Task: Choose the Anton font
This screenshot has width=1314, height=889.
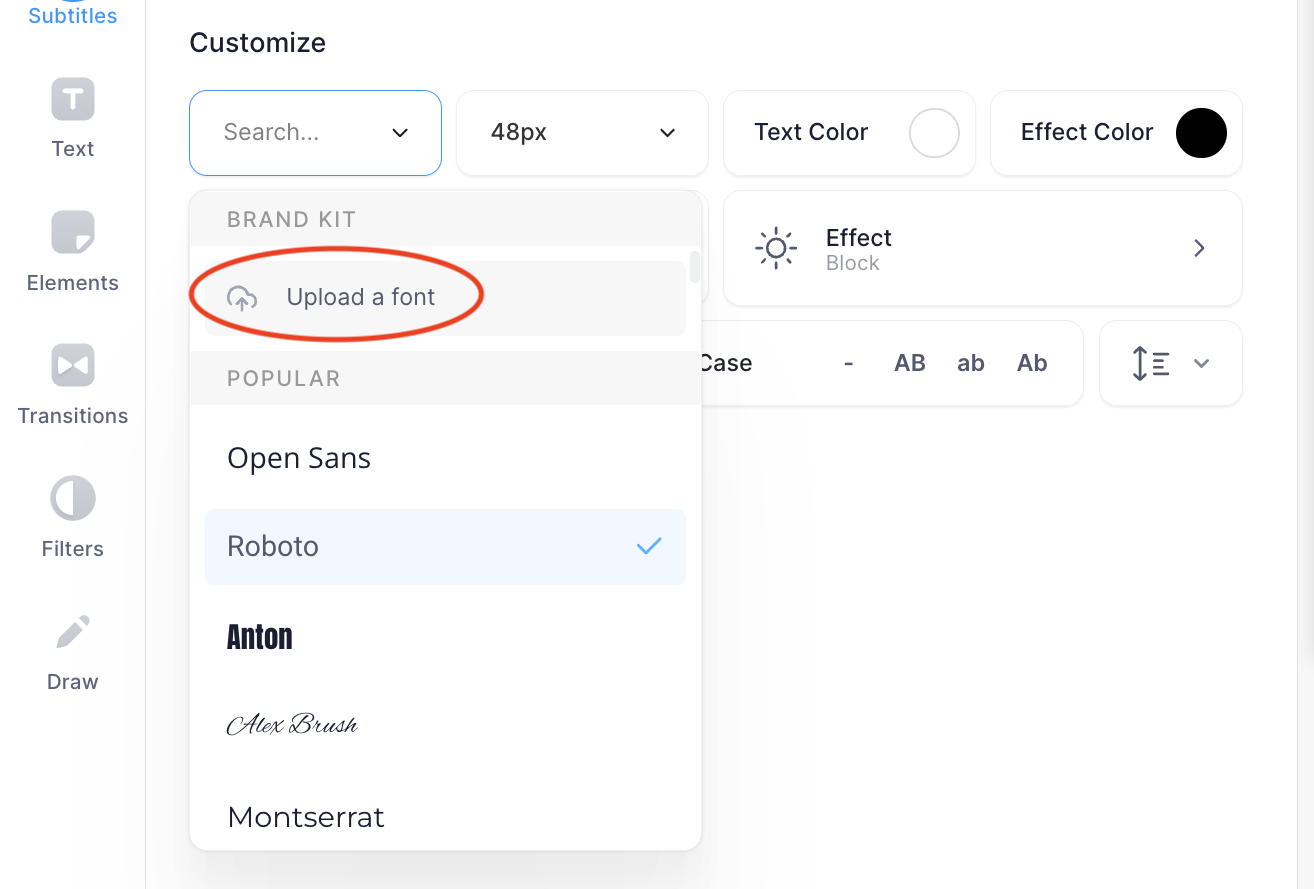Action: [259, 637]
